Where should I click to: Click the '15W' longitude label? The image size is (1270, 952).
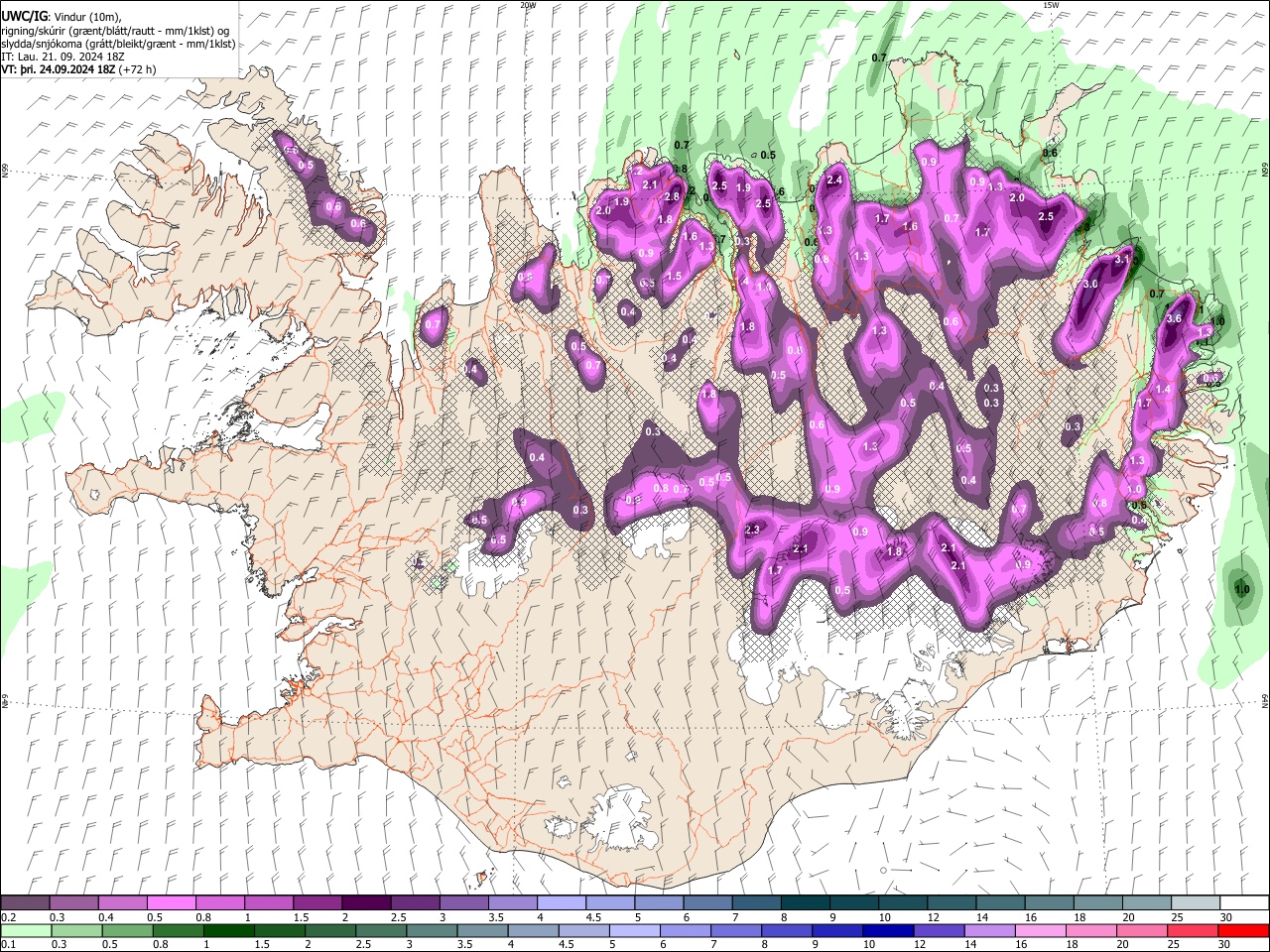point(1051,5)
